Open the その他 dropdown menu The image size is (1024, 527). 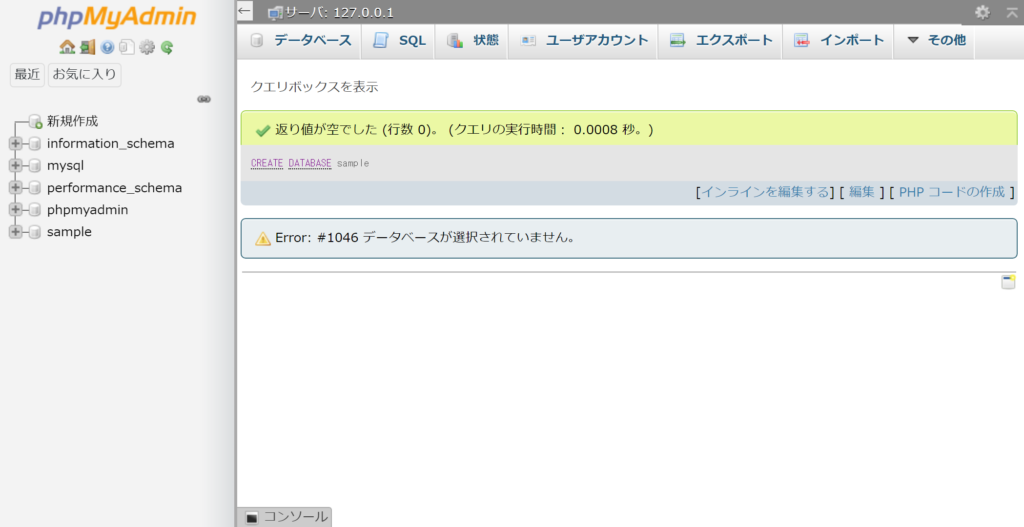(x=936, y=41)
